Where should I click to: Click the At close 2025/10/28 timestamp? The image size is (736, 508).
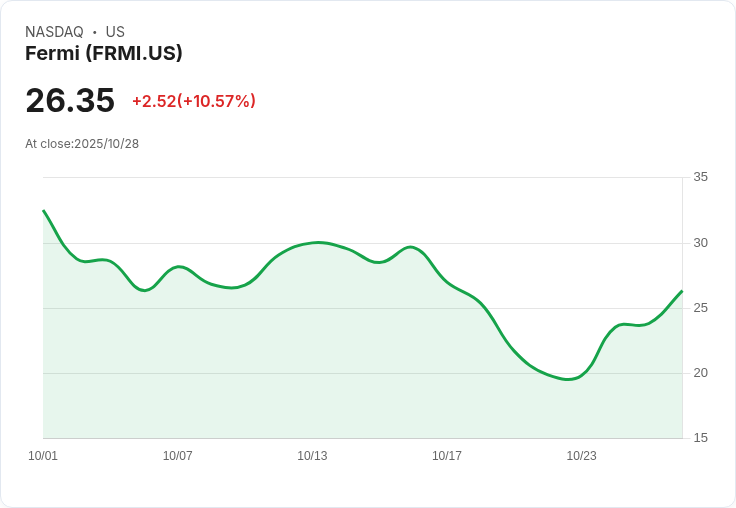[82, 144]
